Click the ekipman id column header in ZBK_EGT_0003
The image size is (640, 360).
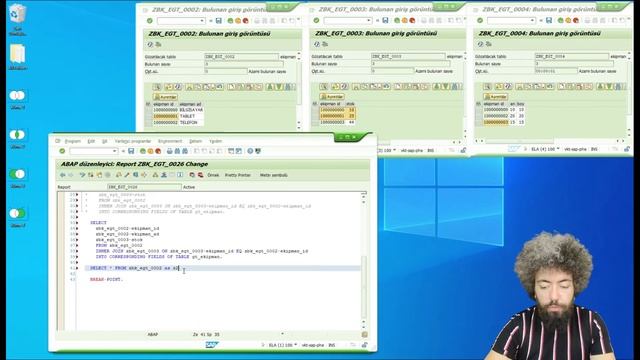pyautogui.click(x=332, y=104)
